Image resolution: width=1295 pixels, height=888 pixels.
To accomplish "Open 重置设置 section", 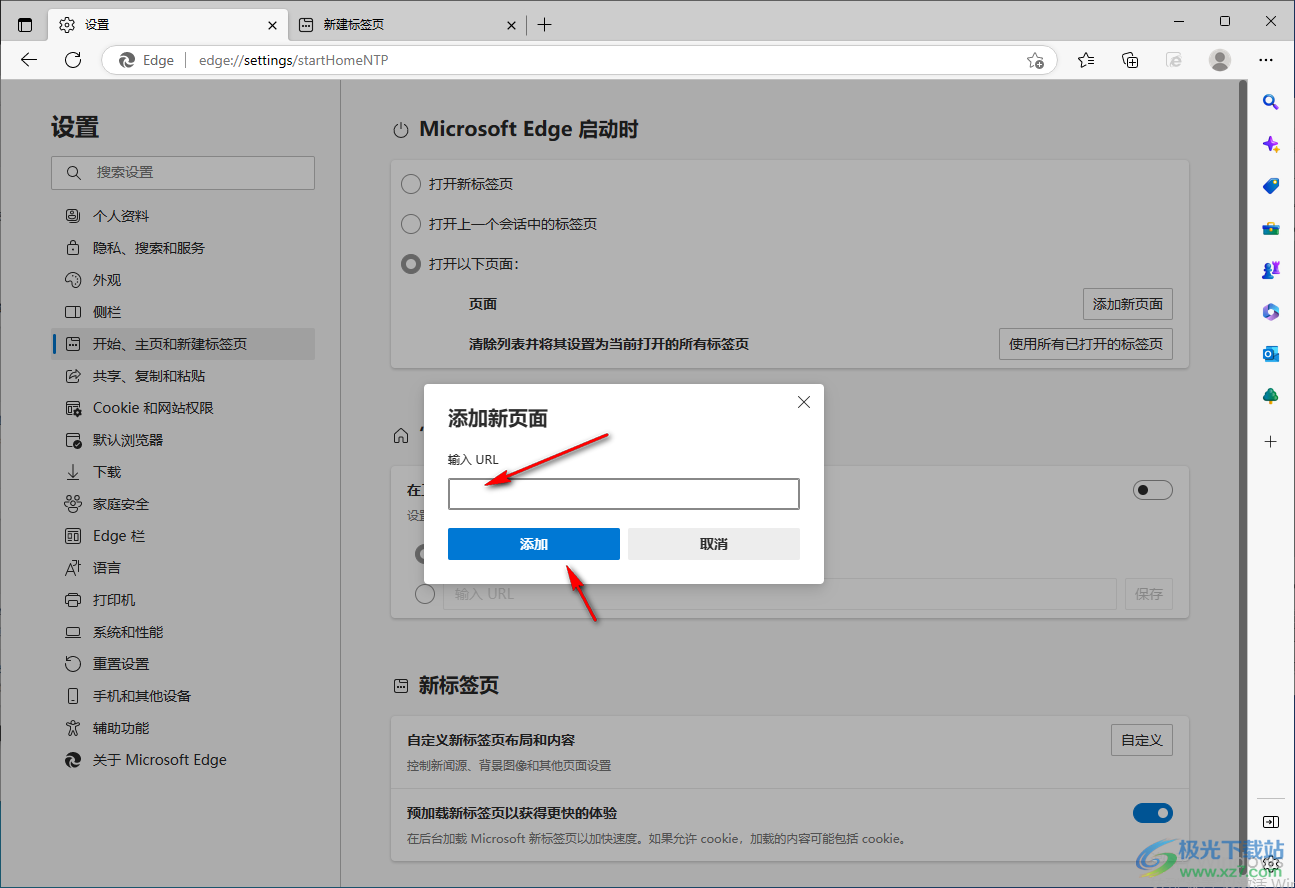I will pos(183,664).
